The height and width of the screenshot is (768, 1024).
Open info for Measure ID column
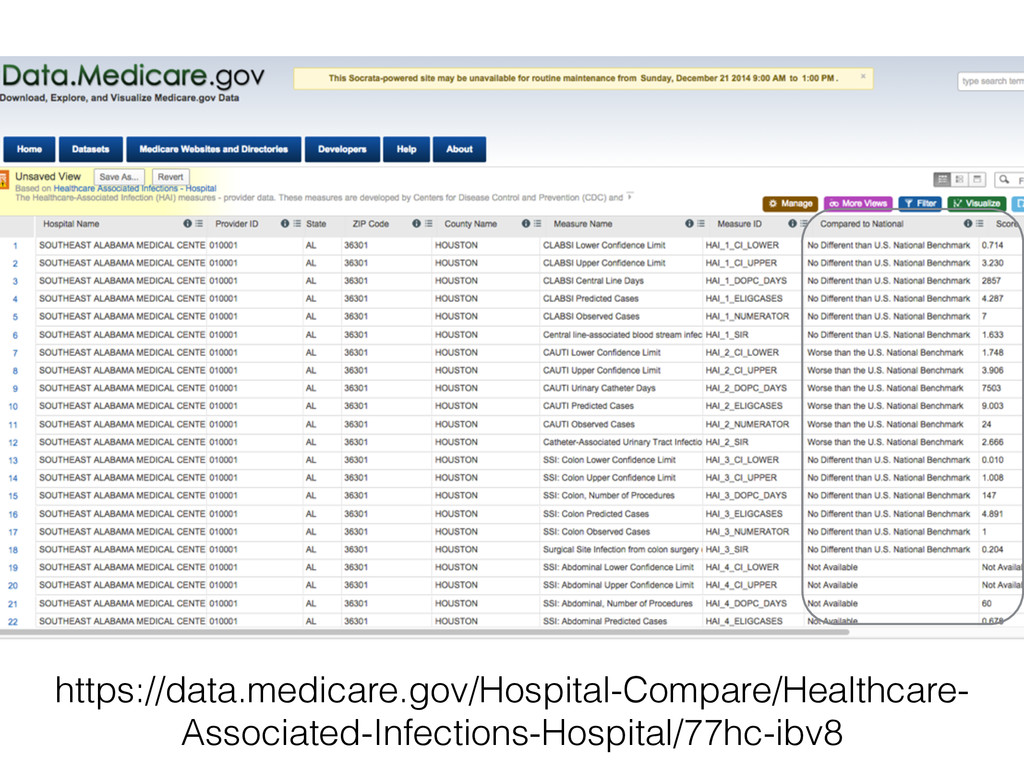[x=792, y=223]
